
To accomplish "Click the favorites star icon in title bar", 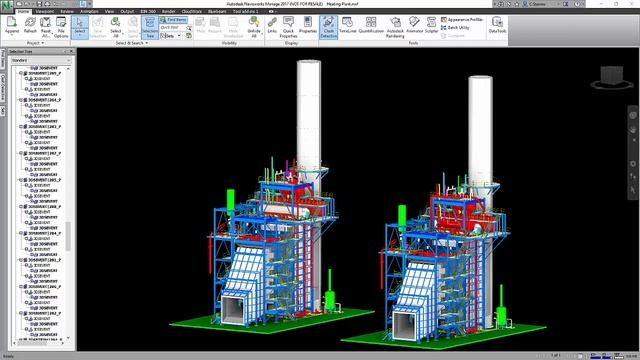I will pyautogui.click(x=517, y=4).
